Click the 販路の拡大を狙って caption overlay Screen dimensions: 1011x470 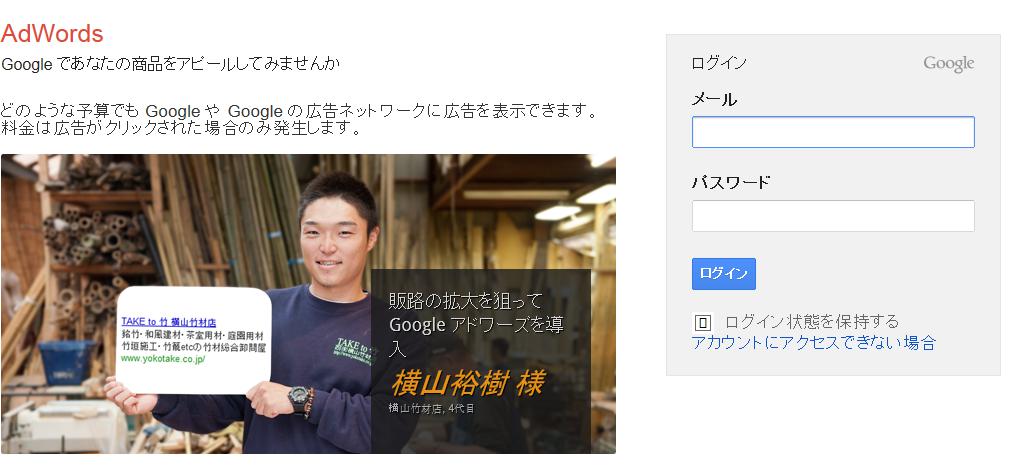click(481, 361)
